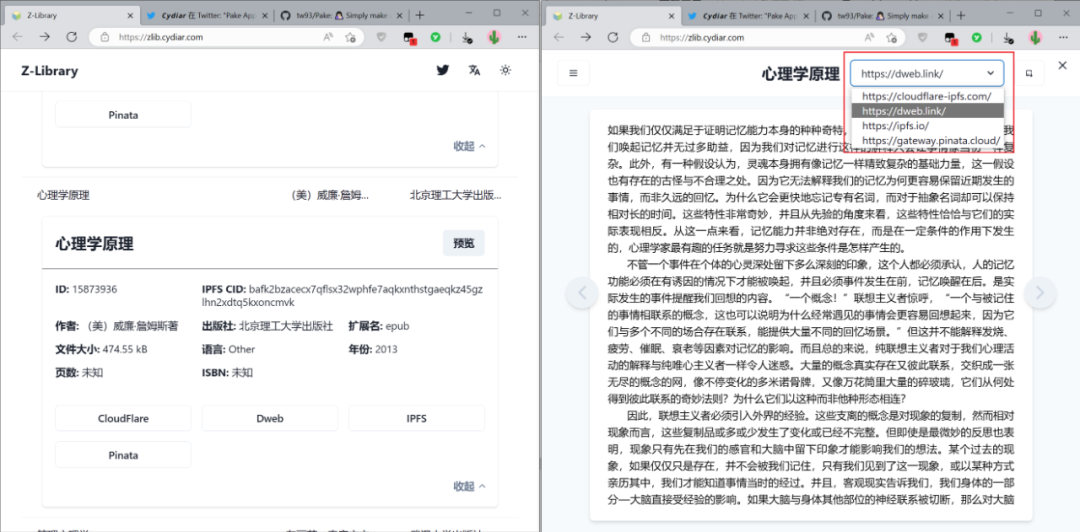
Task: Click browser back arrow in right window
Action: tap(559, 37)
